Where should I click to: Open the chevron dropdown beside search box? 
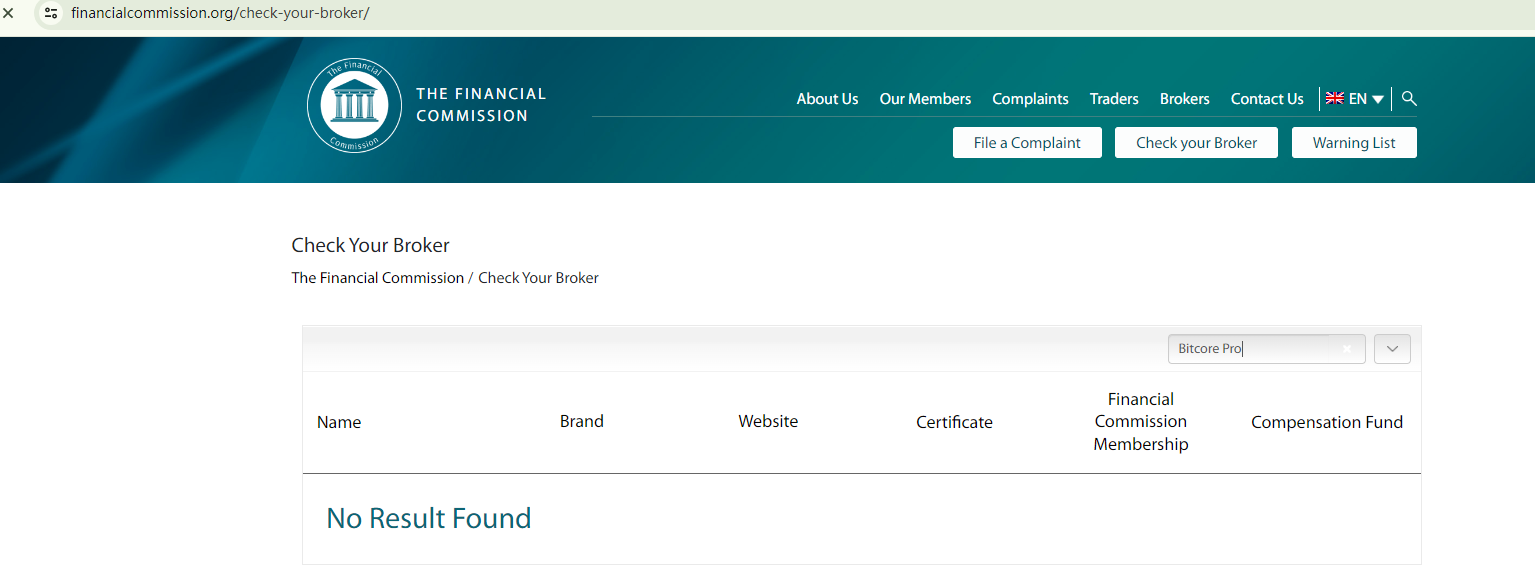click(1392, 349)
